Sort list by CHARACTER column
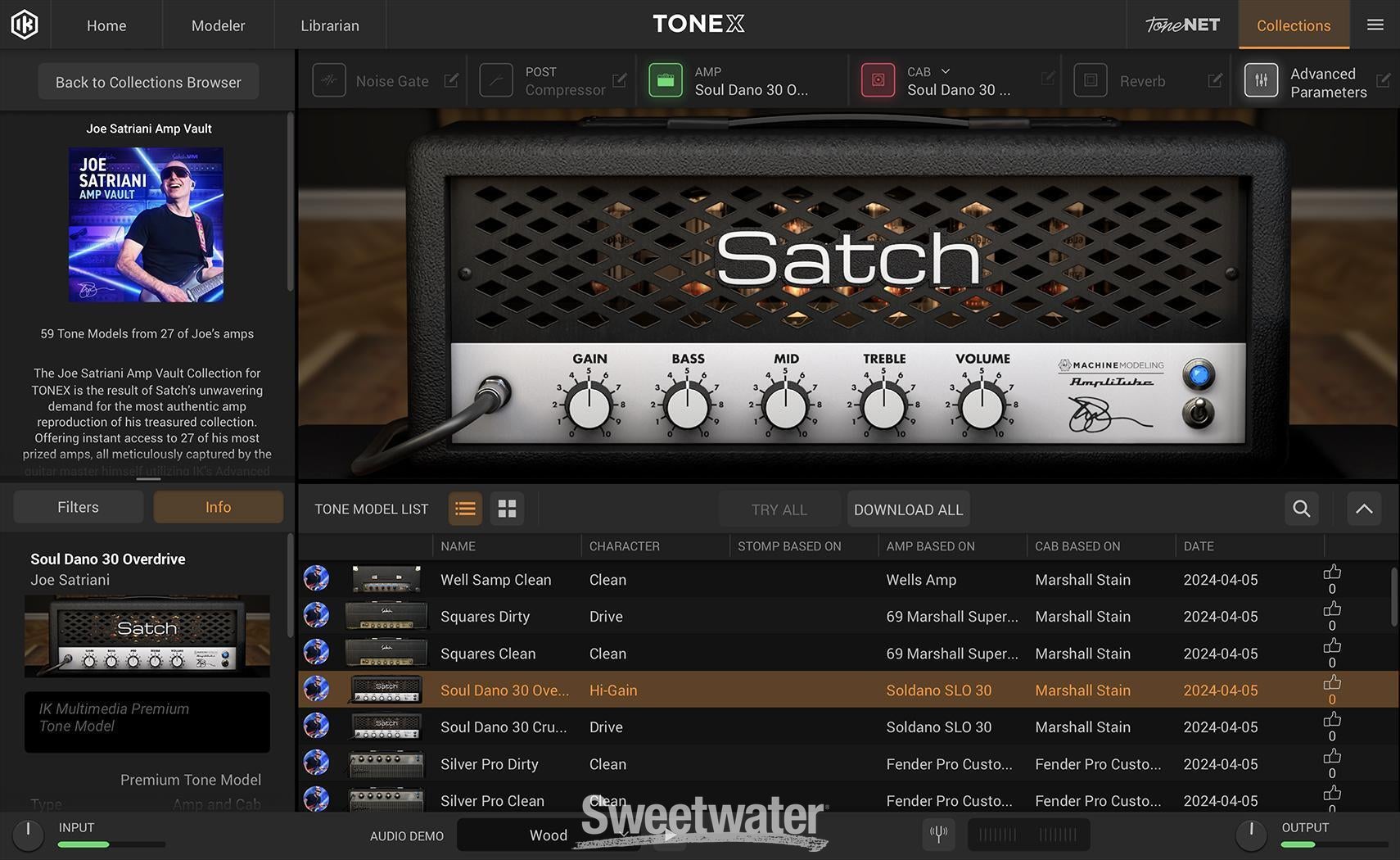Screen dimensions: 1400x860 655,546
